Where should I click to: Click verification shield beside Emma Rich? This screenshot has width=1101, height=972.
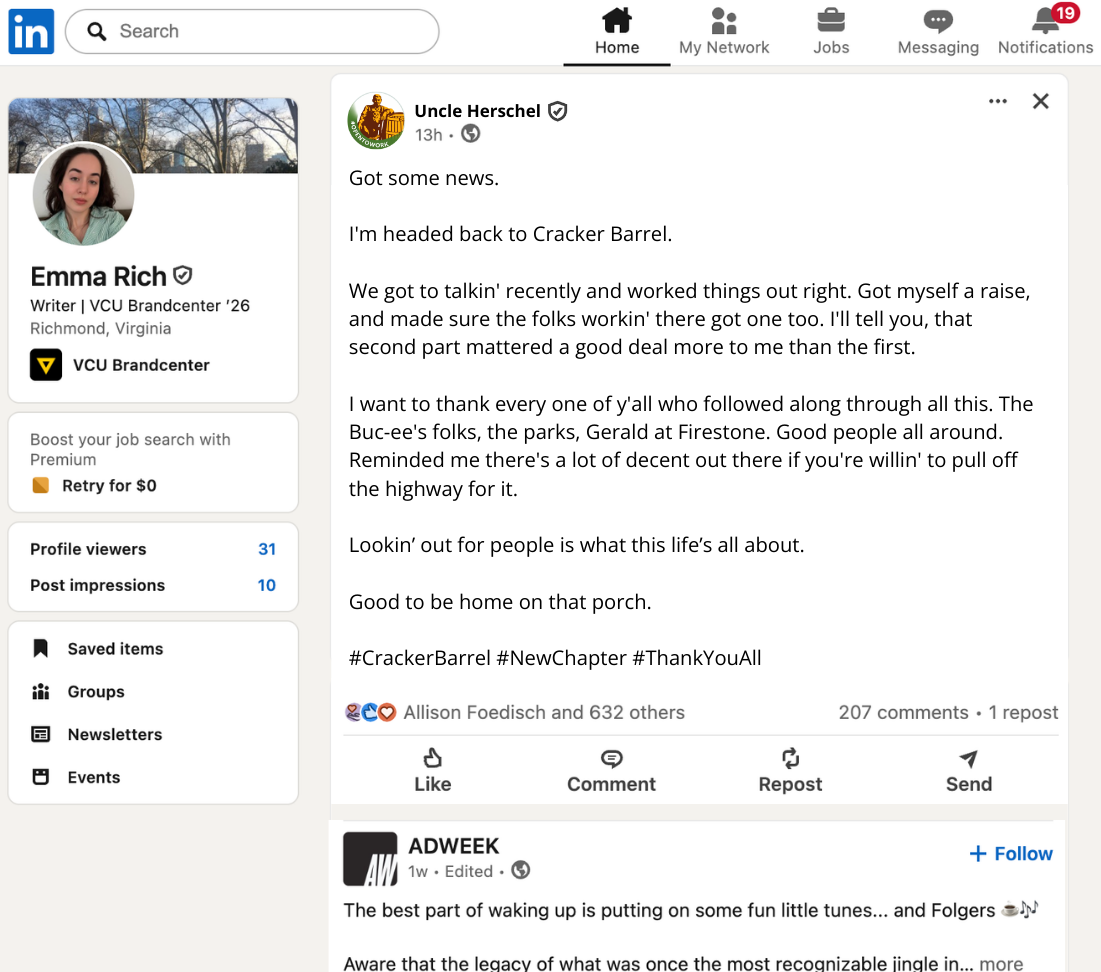click(183, 275)
